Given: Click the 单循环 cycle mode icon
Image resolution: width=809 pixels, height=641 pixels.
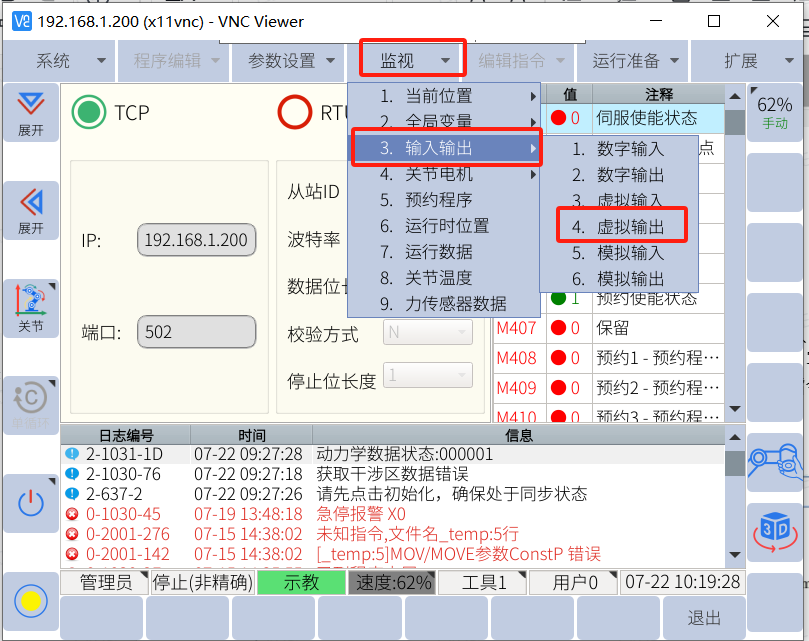Looking at the screenshot, I should 31,403.
